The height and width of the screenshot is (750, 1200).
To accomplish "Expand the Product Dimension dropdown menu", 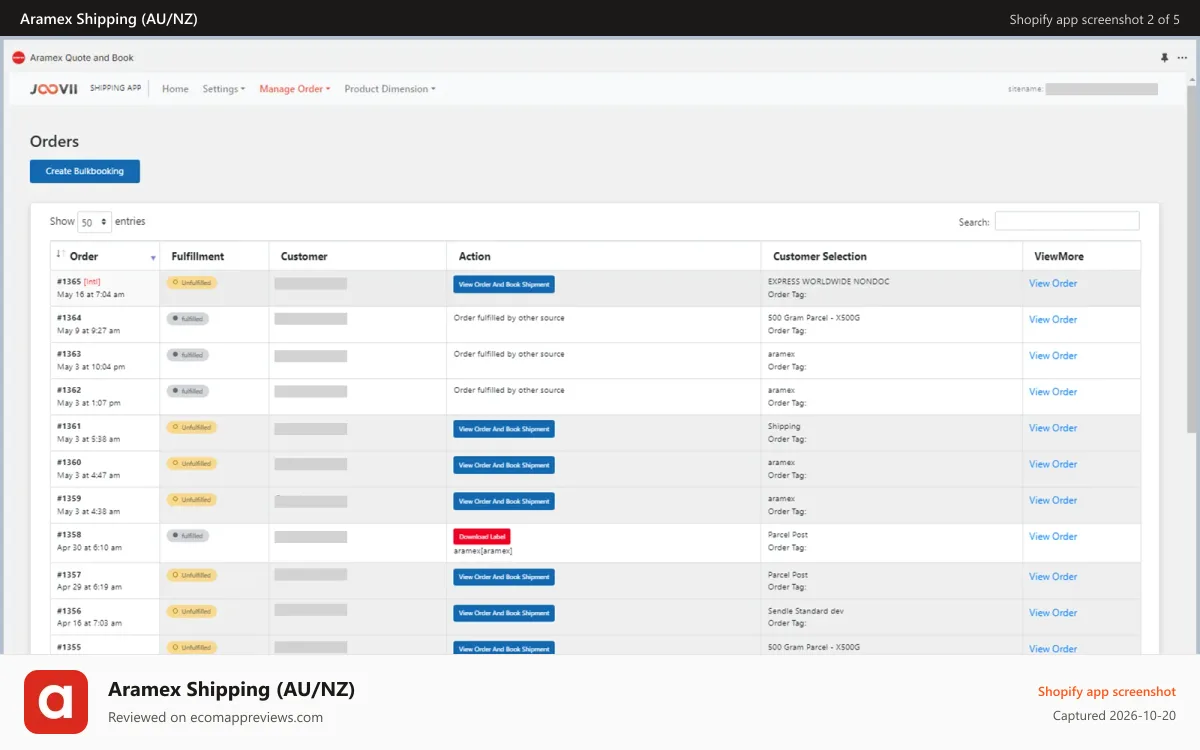I will point(390,89).
